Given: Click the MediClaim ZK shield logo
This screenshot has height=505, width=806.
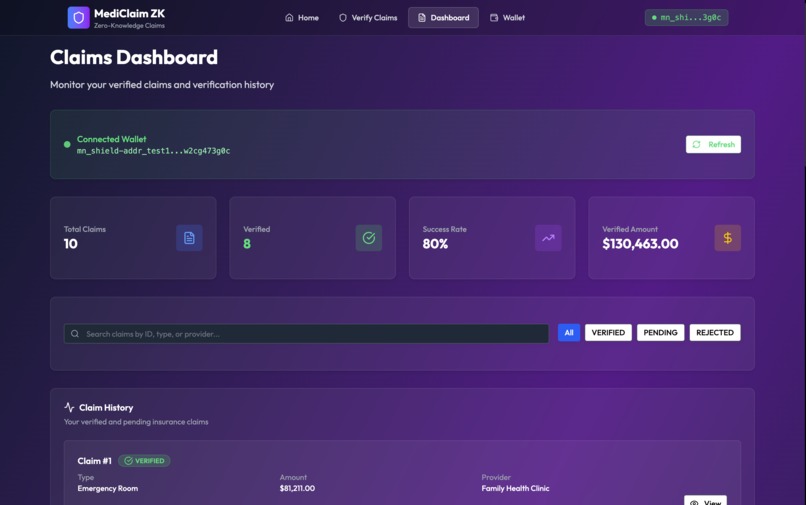Looking at the screenshot, I should tap(79, 17).
